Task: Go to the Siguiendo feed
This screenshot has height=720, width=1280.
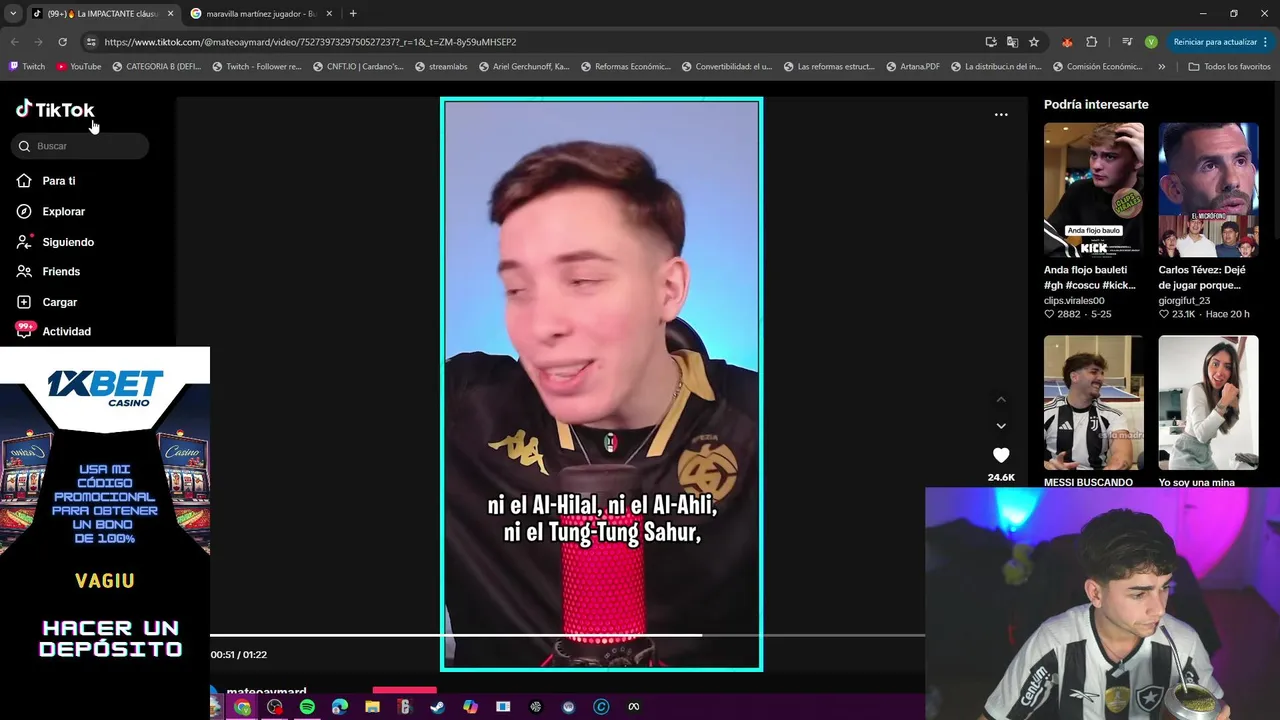Action: pos(55,242)
